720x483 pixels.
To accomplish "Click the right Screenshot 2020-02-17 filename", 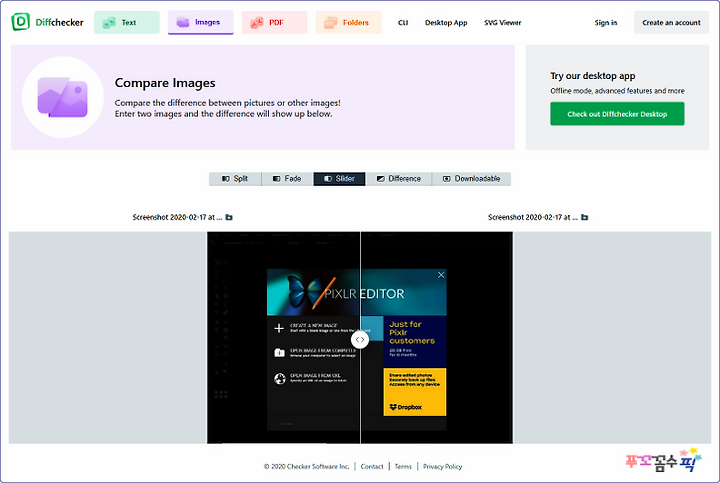I will [x=533, y=217].
